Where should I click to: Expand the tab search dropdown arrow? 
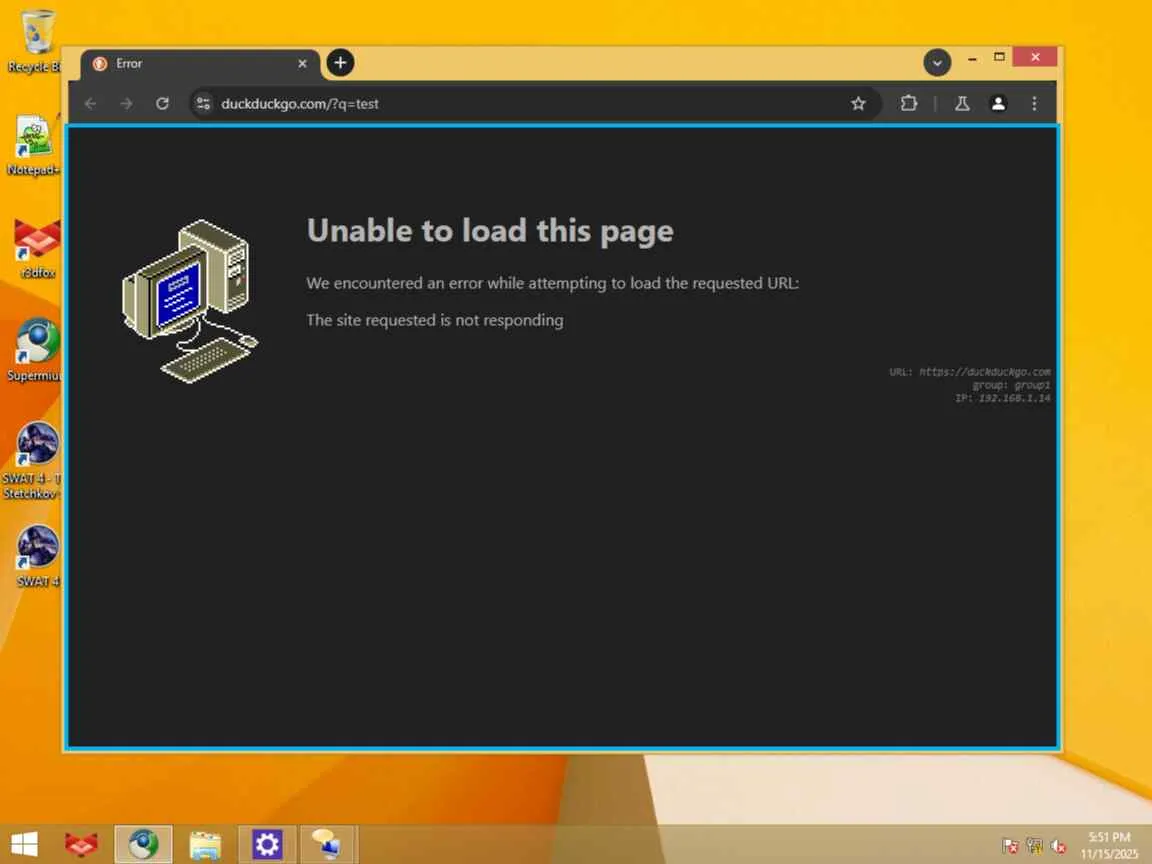pos(937,63)
